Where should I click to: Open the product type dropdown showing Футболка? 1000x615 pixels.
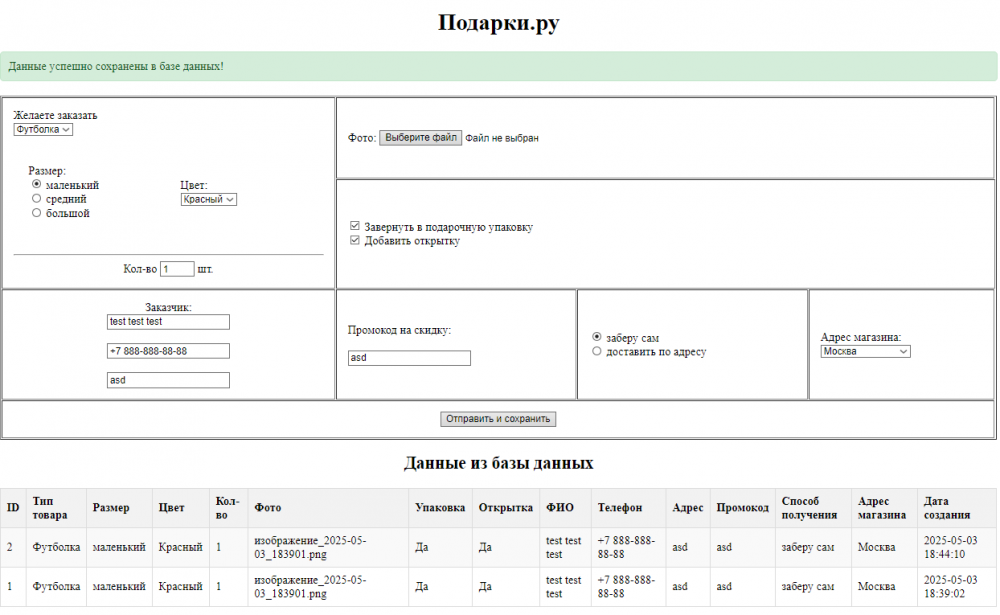(43, 129)
